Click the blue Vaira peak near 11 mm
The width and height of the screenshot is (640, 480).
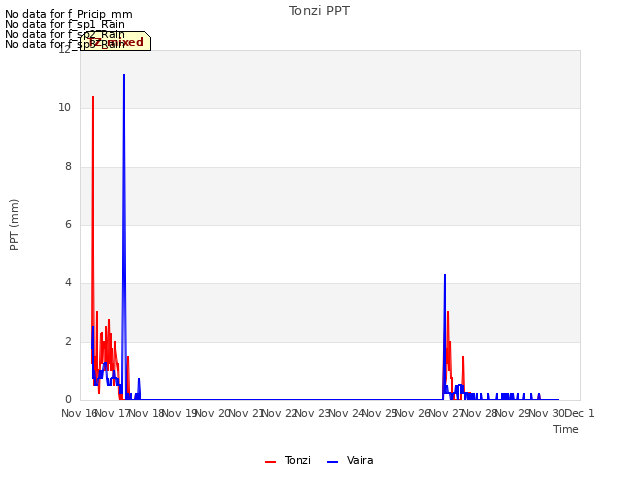124,75
